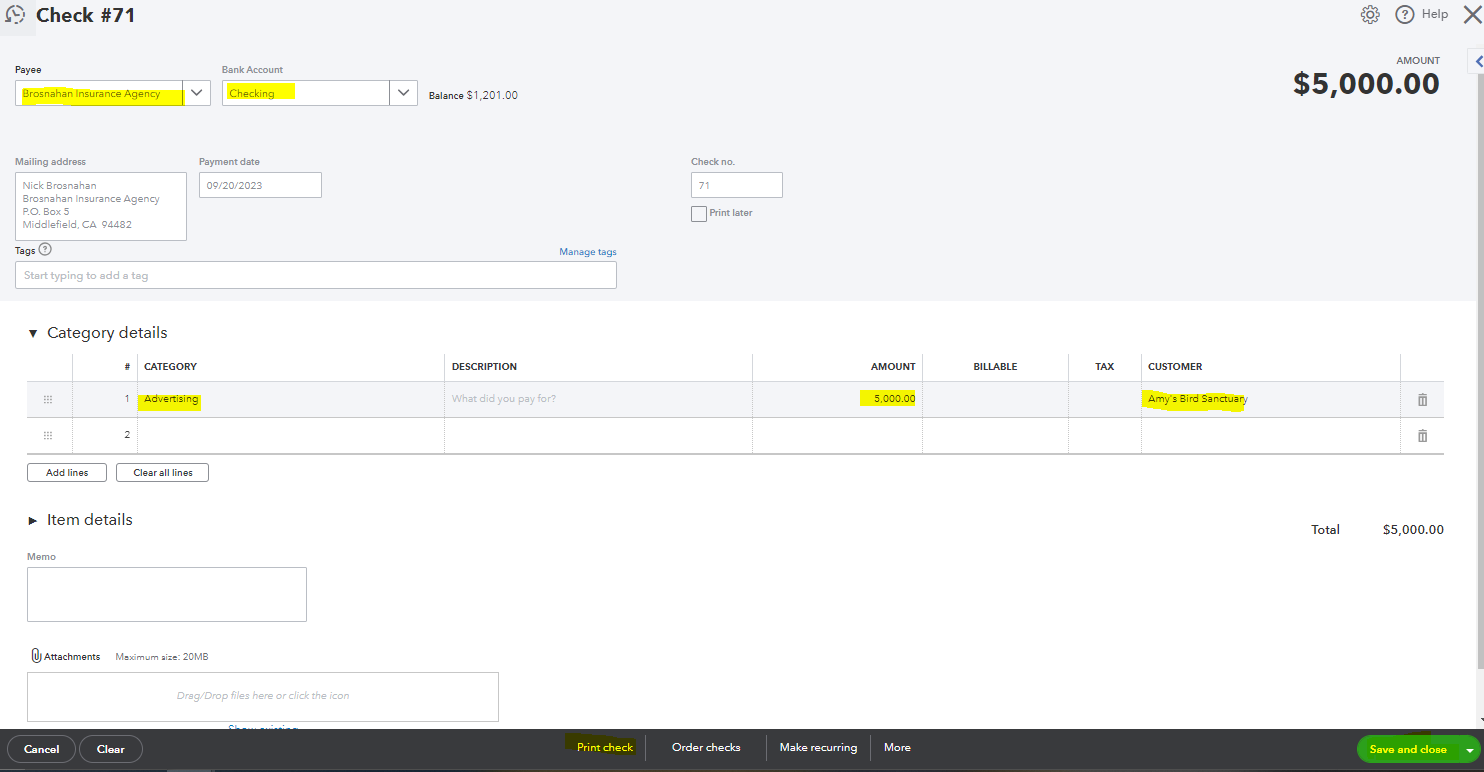The image size is (1484, 772).
Task: Open the More menu in bottom bar
Action: 897,747
